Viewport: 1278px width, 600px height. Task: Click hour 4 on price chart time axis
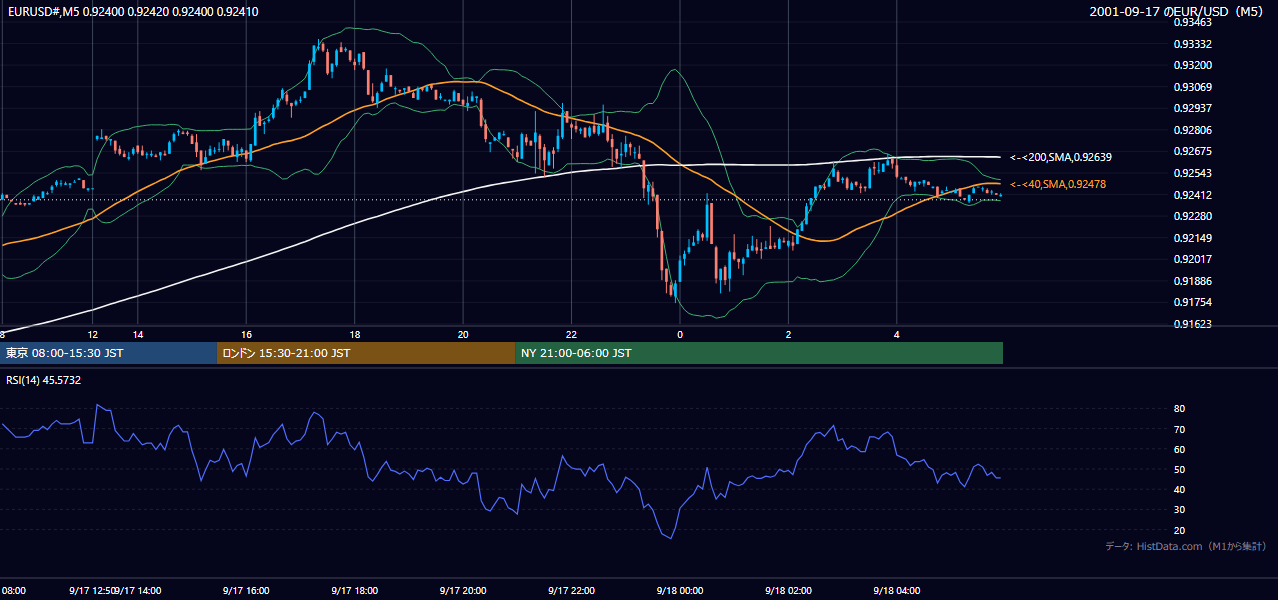[897, 334]
